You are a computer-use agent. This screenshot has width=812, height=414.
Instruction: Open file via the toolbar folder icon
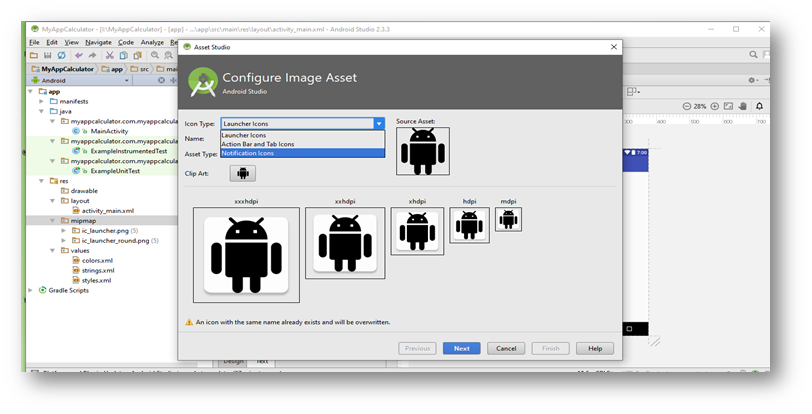(34, 55)
